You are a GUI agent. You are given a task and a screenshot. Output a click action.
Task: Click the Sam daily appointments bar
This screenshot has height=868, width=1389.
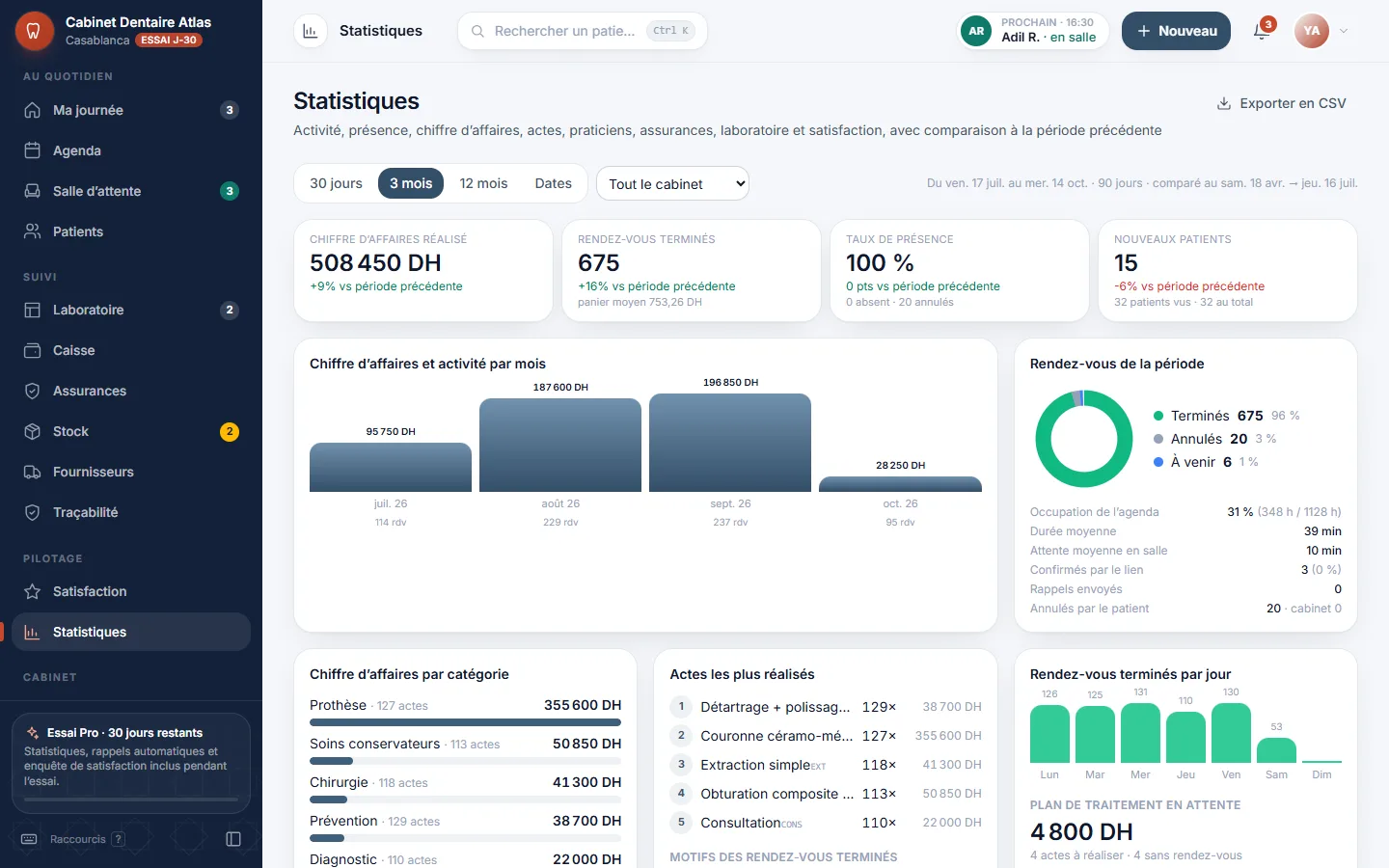click(1276, 750)
